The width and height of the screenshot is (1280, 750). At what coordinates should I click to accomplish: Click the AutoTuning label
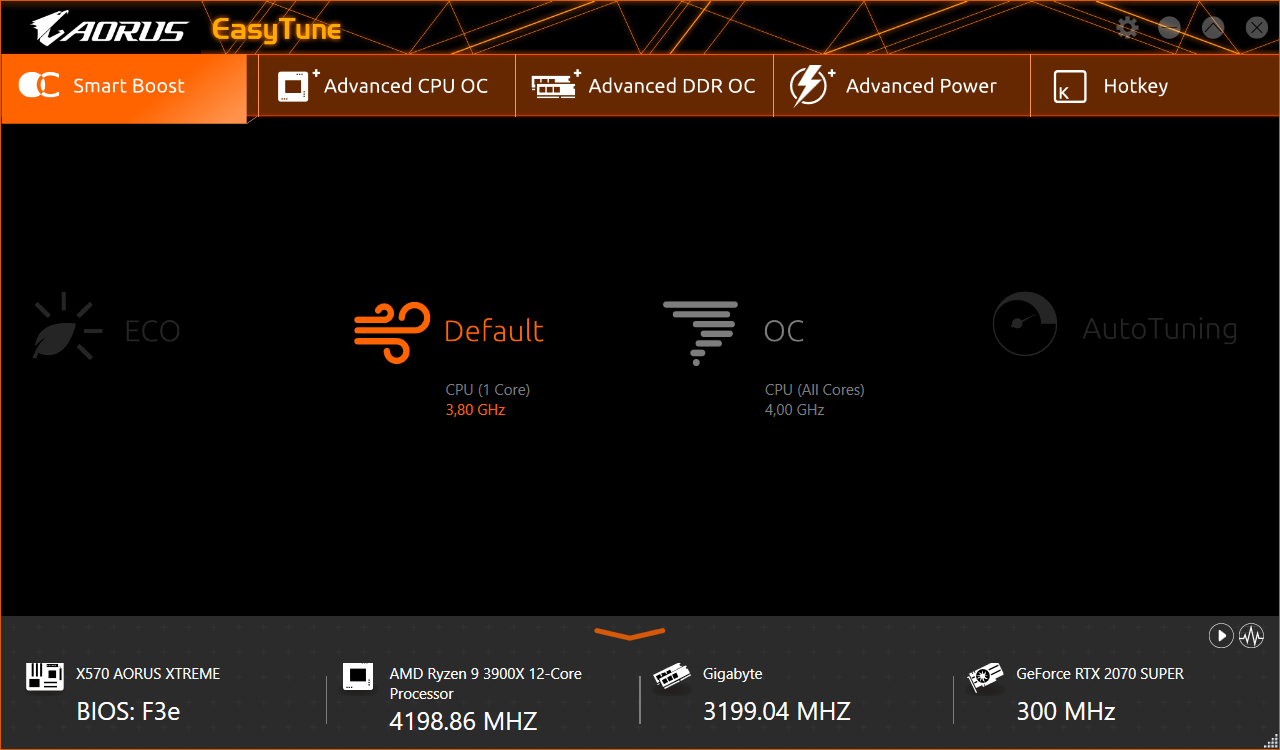tap(1160, 330)
